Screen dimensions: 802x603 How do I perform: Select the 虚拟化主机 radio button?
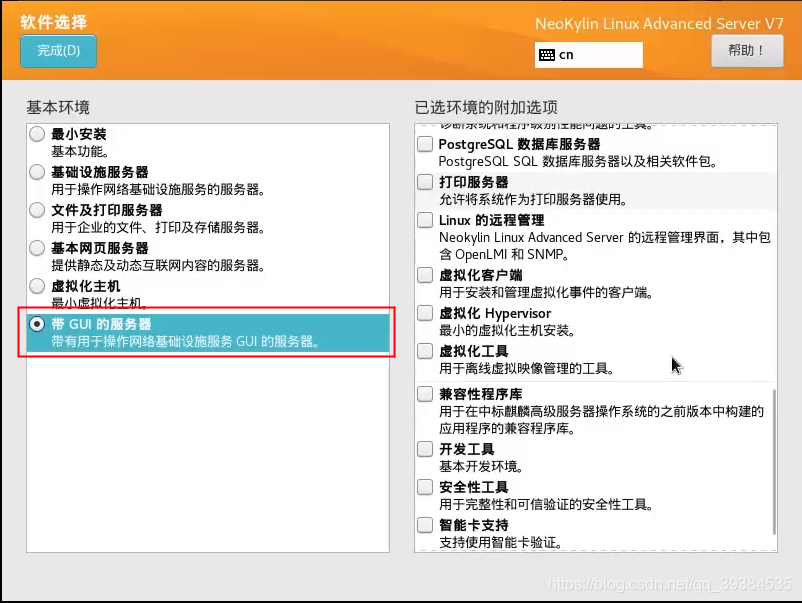[x=37, y=286]
